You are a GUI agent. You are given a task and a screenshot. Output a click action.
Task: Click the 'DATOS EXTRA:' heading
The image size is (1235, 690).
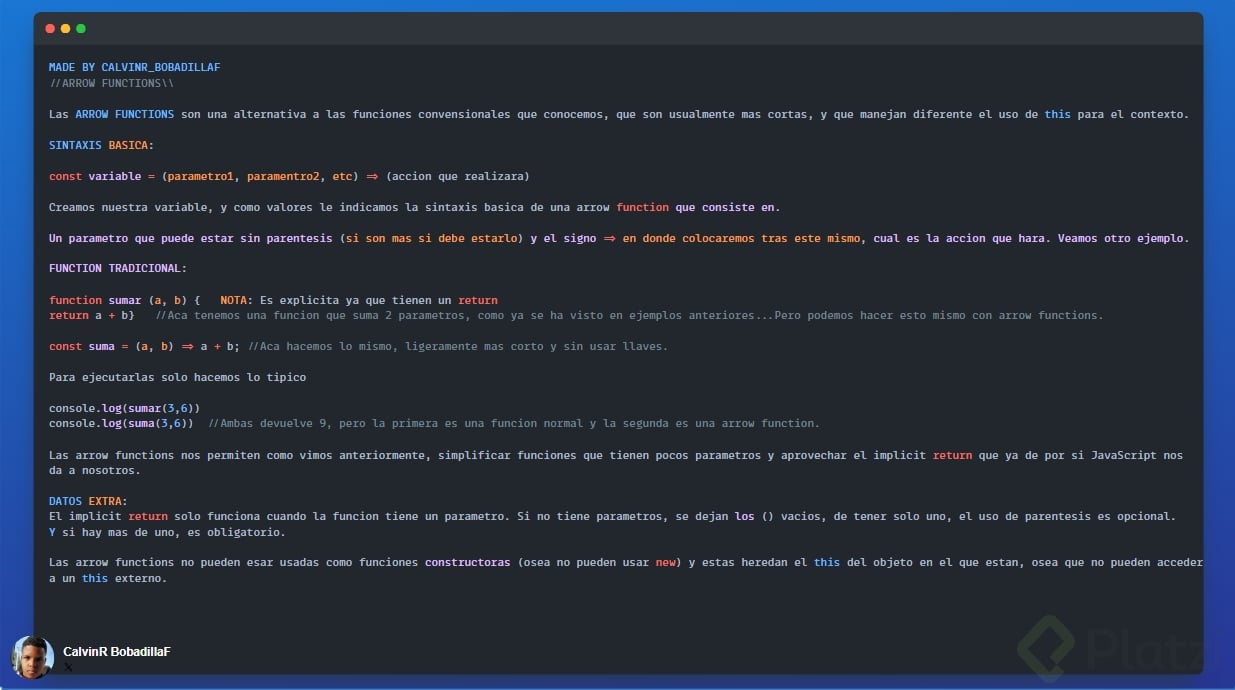coord(88,501)
